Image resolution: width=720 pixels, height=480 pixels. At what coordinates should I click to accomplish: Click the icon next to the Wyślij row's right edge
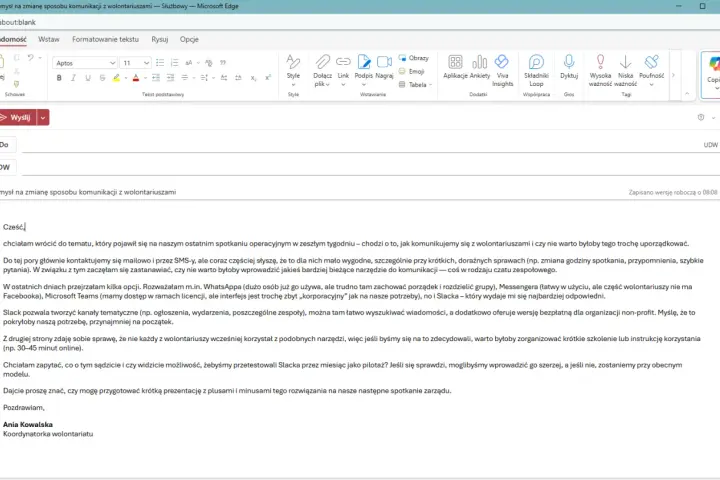coord(701,117)
